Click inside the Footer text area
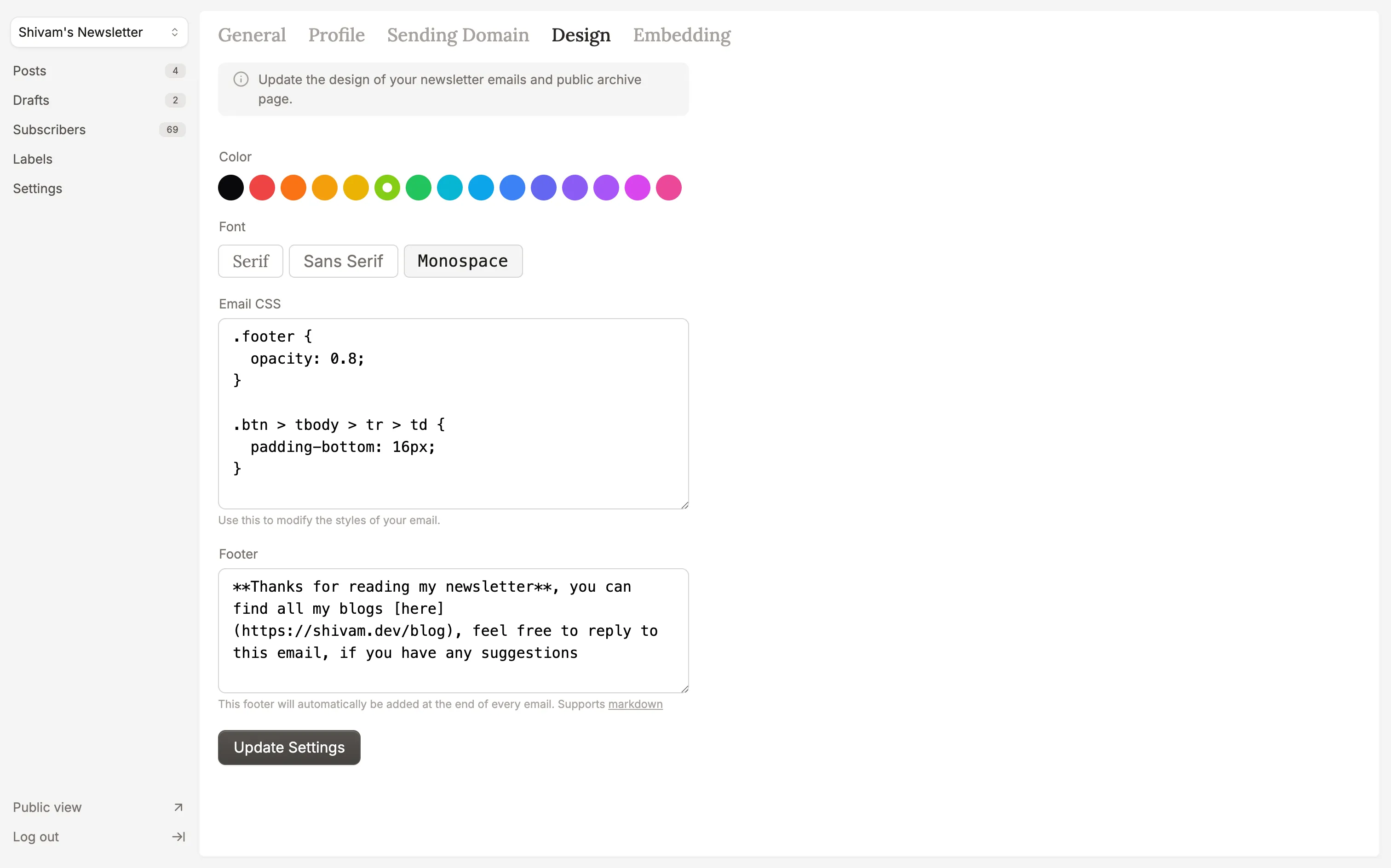The width and height of the screenshot is (1391, 868). [453, 630]
